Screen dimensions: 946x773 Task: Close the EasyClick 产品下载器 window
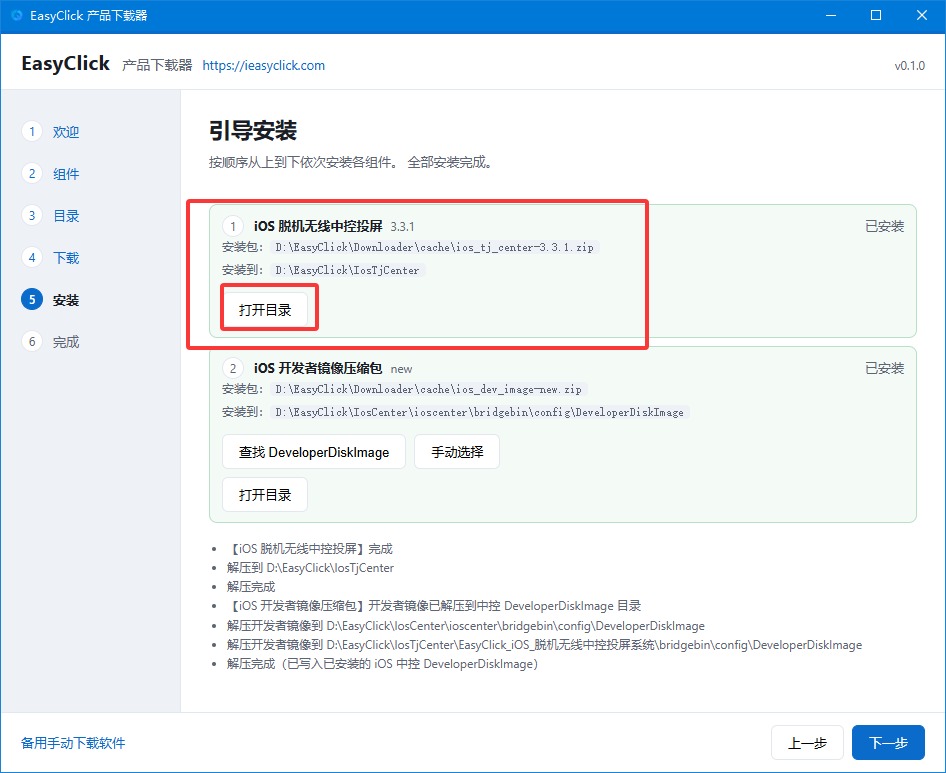click(x=922, y=15)
